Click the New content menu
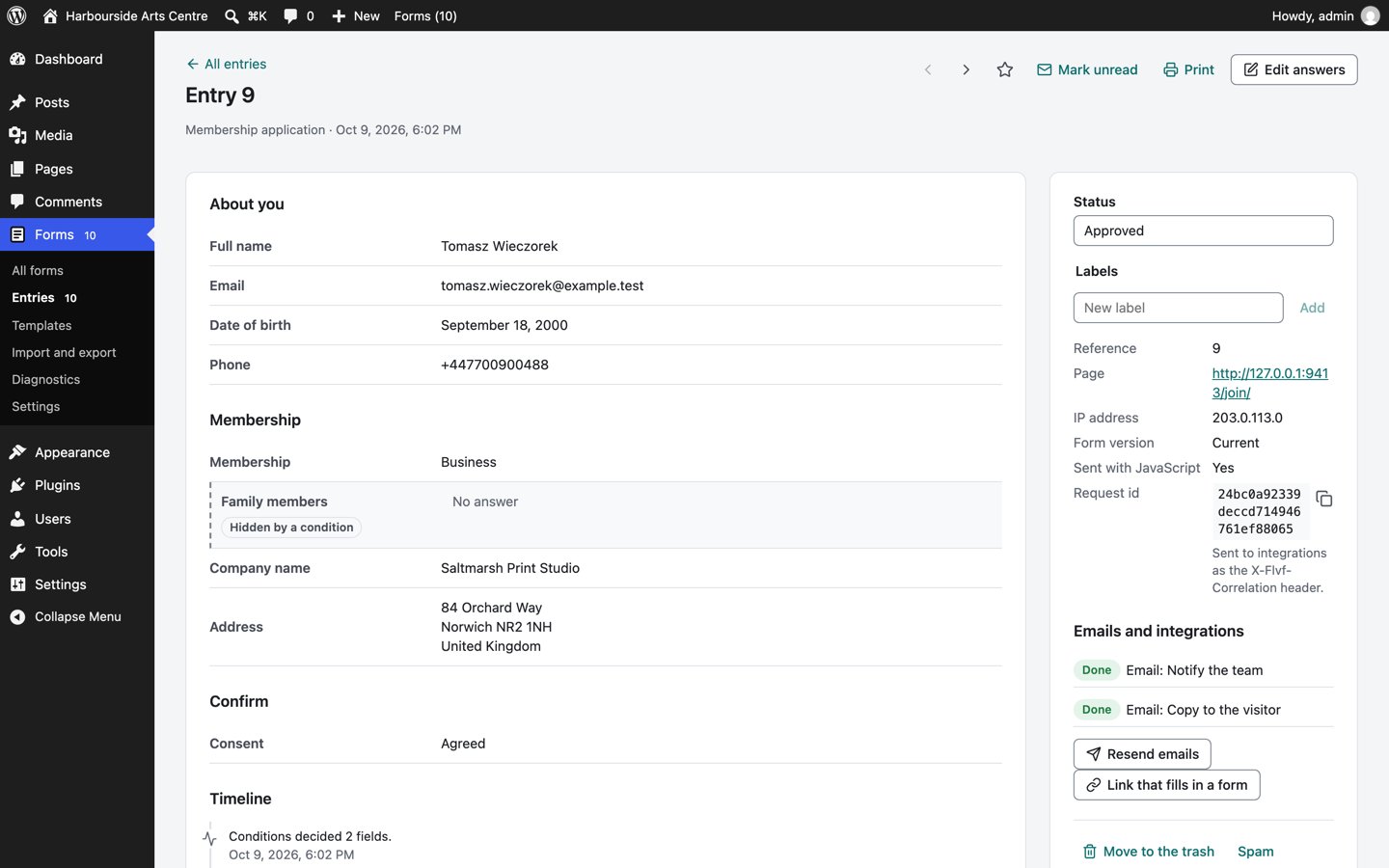Screen dimensions: 1389x868 pyautogui.click(x=356, y=15)
